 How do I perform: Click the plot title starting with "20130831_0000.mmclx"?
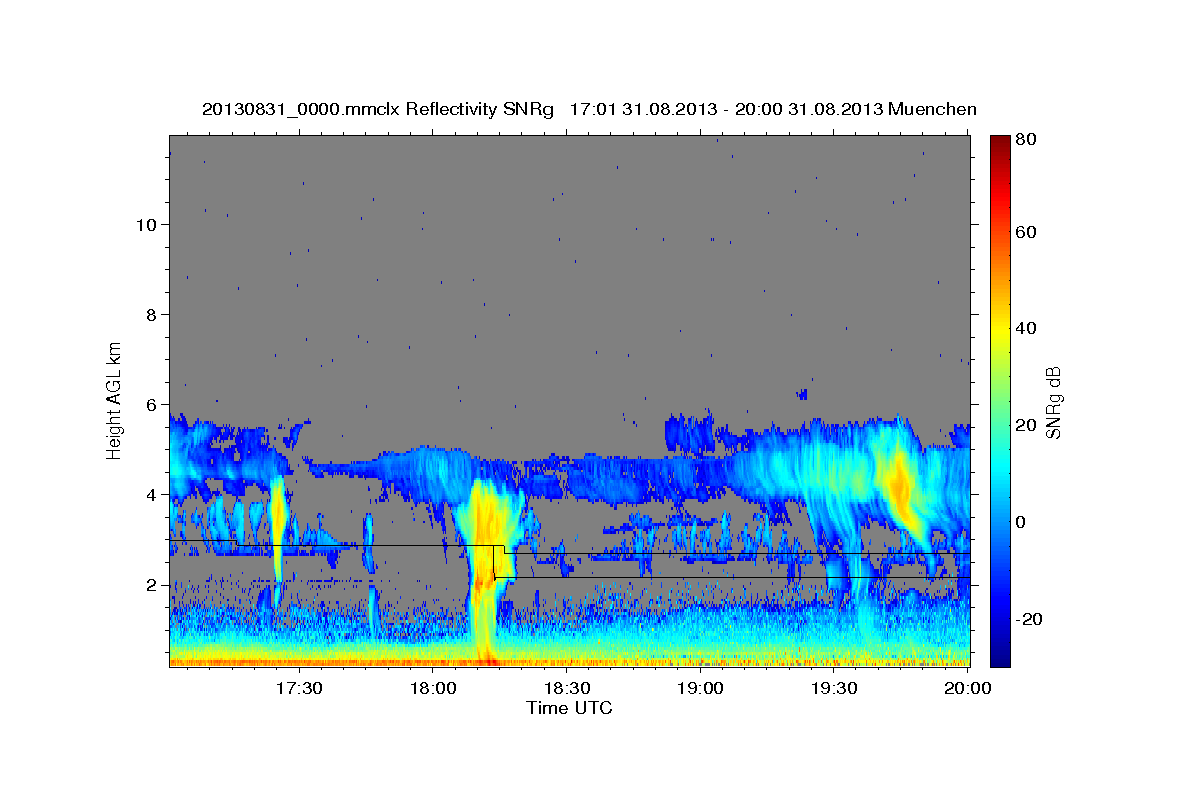tap(589, 109)
